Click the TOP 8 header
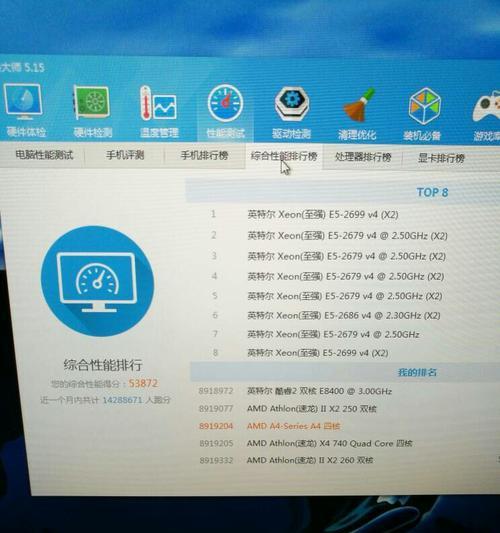Viewport: 500px width, 533px height. (432, 192)
